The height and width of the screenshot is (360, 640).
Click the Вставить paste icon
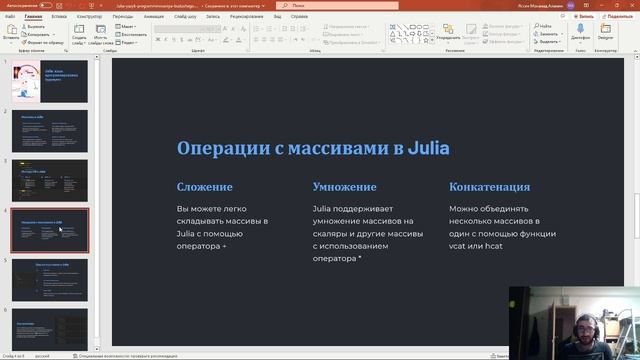click(x=11, y=29)
